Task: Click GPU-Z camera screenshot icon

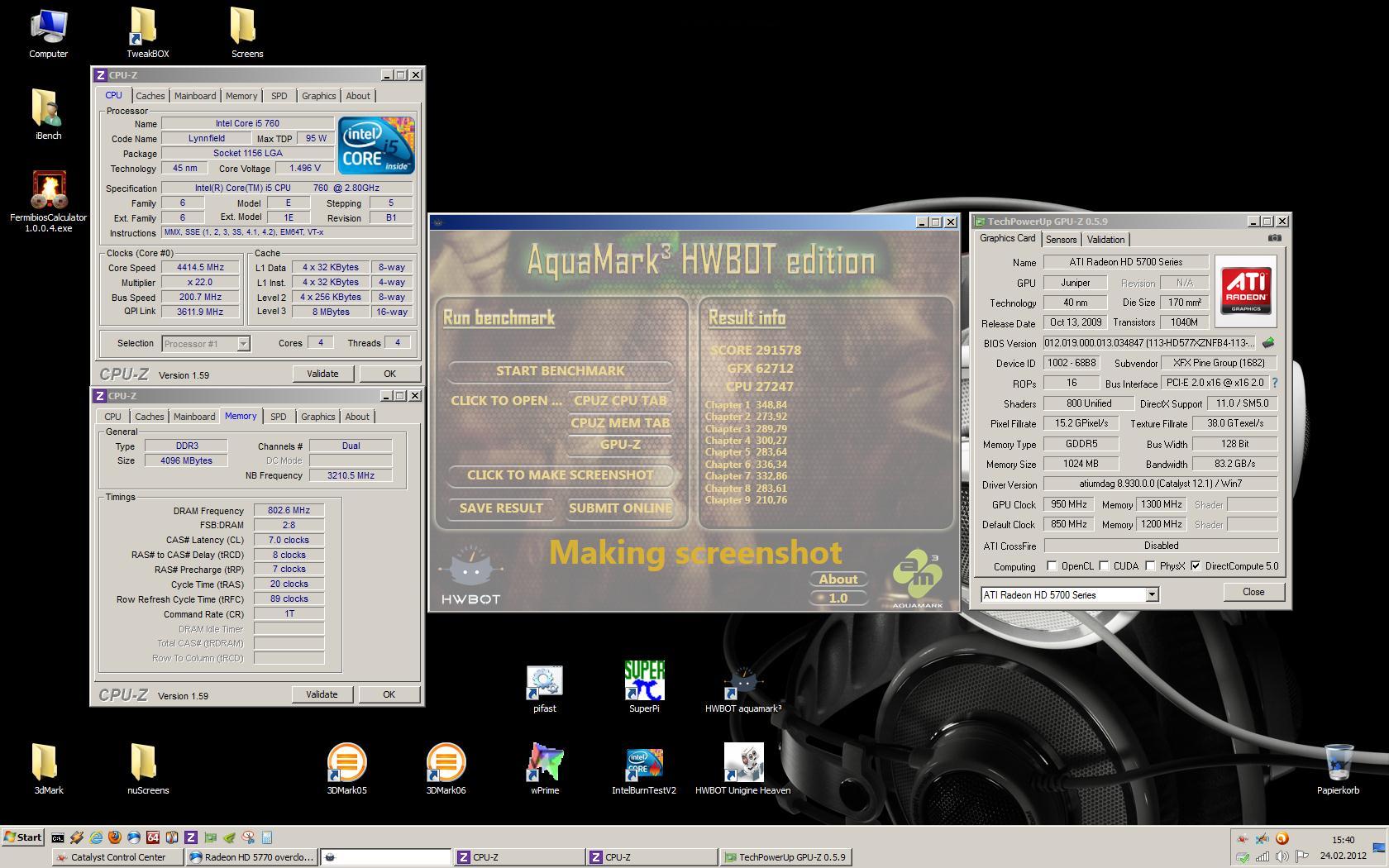Action: (x=1274, y=238)
